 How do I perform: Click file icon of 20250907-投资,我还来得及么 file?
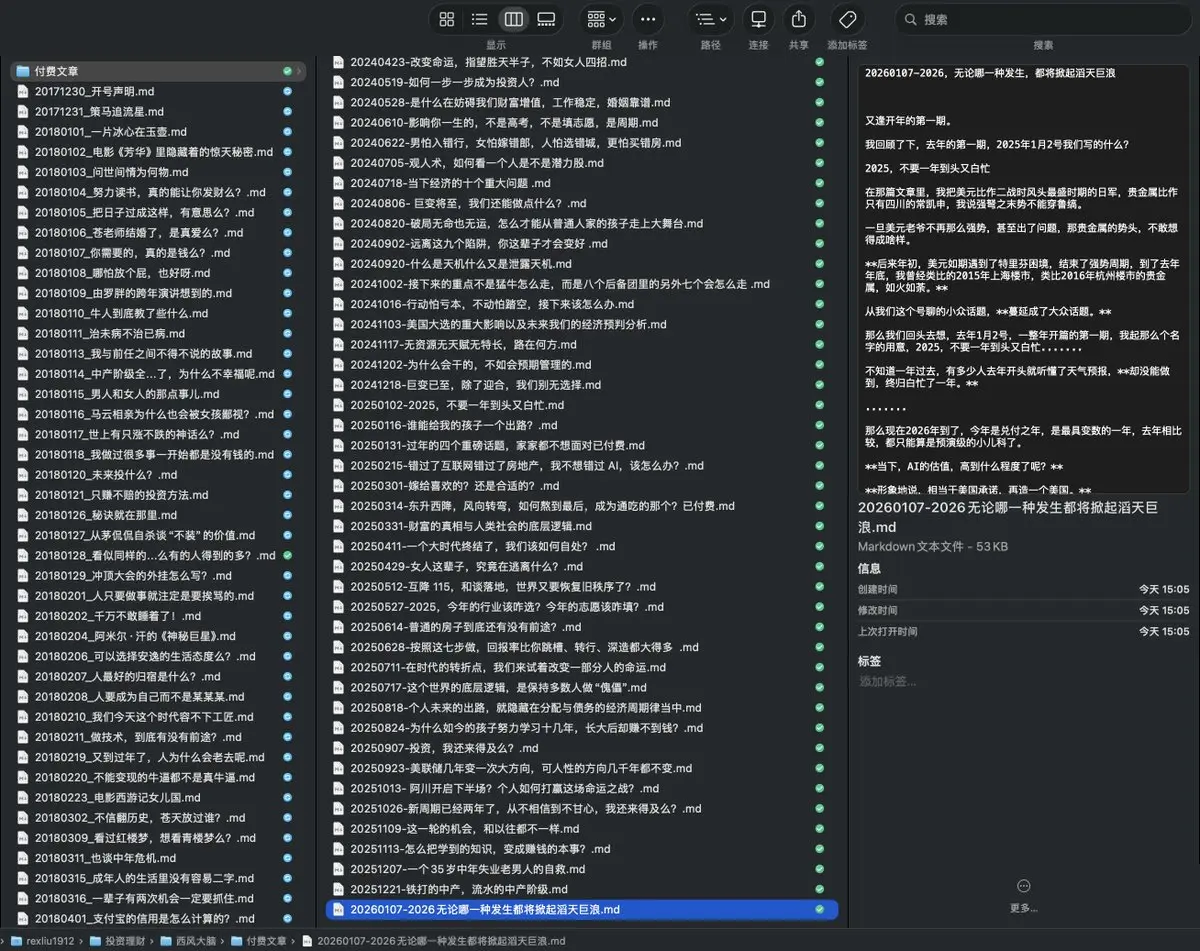click(338, 748)
